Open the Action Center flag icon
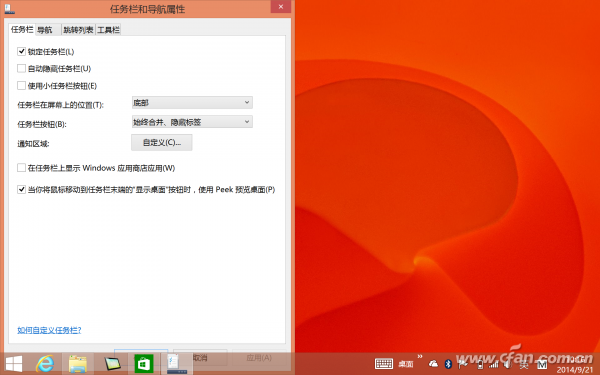Screen dimensions: 600x375 click(x=463, y=364)
